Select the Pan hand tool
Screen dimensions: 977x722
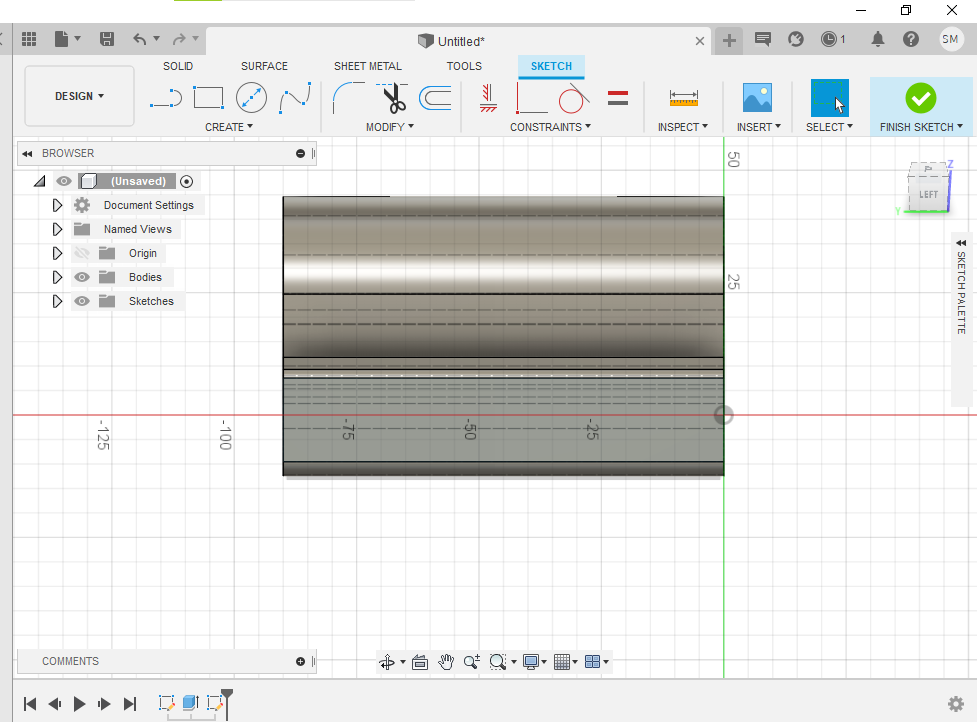(x=446, y=662)
